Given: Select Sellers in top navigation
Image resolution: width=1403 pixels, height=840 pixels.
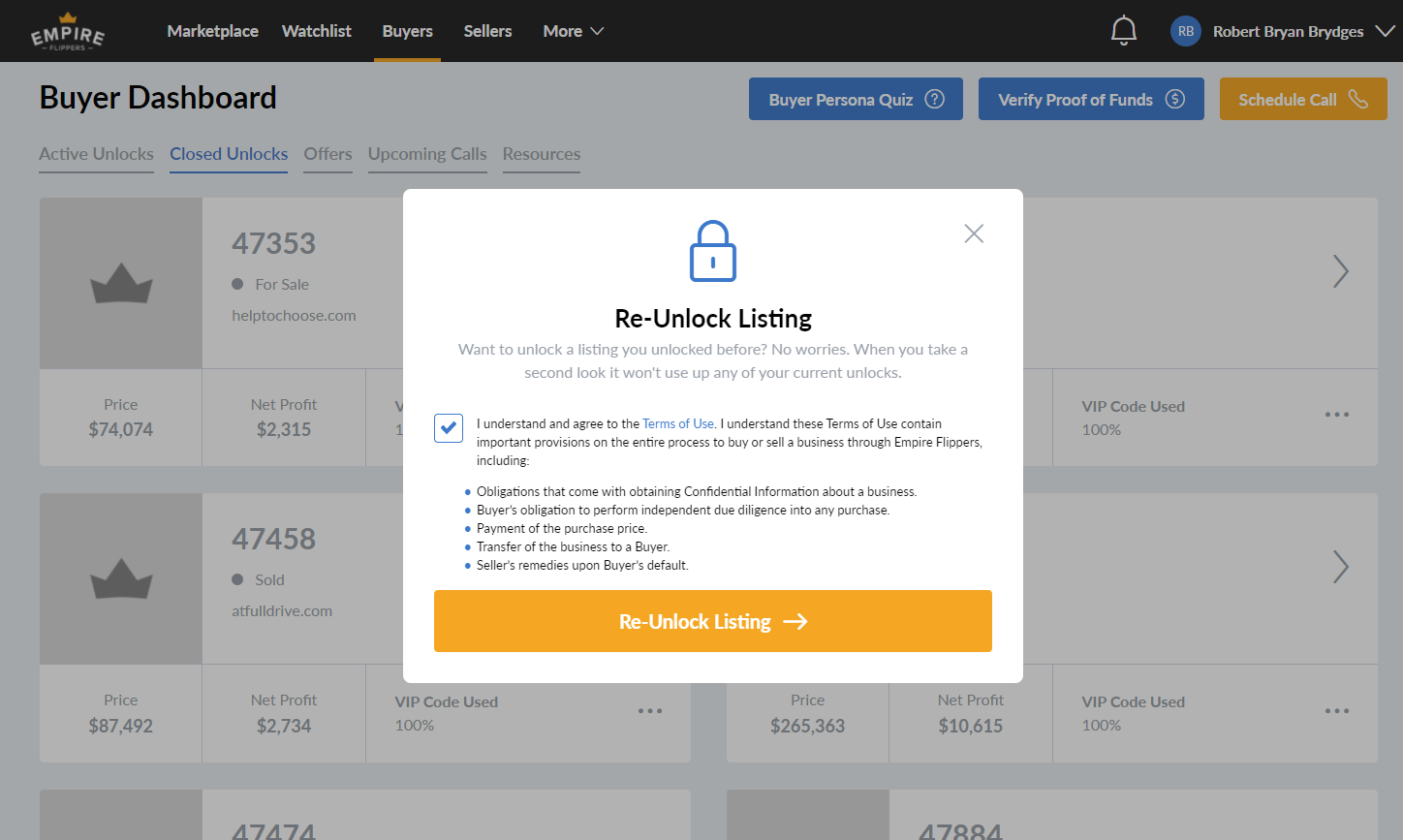Looking at the screenshot, I should (487, 31).
